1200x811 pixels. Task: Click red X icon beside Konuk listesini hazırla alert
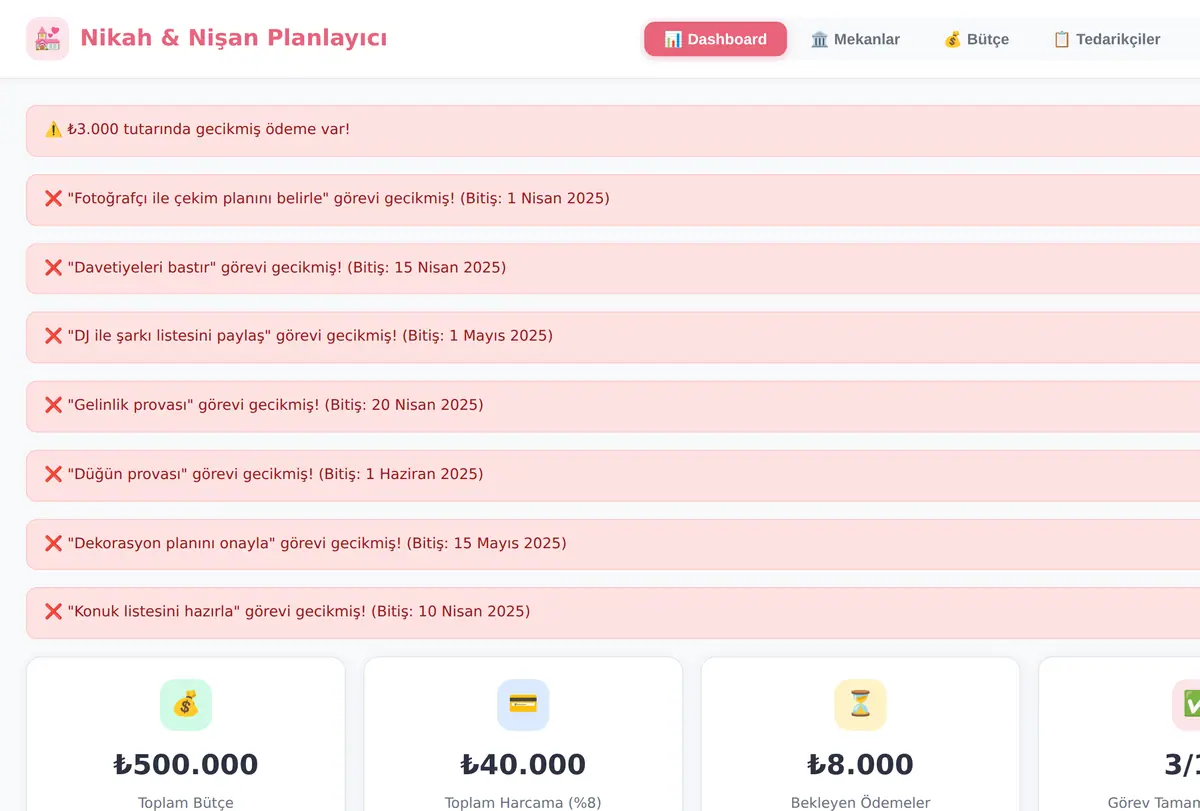coord(54,611)
